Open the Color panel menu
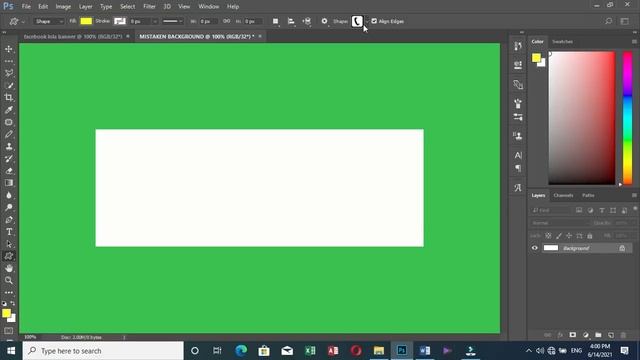Image resolution: width=640 pixels, height=360 pixels. (x=634, y=42)
